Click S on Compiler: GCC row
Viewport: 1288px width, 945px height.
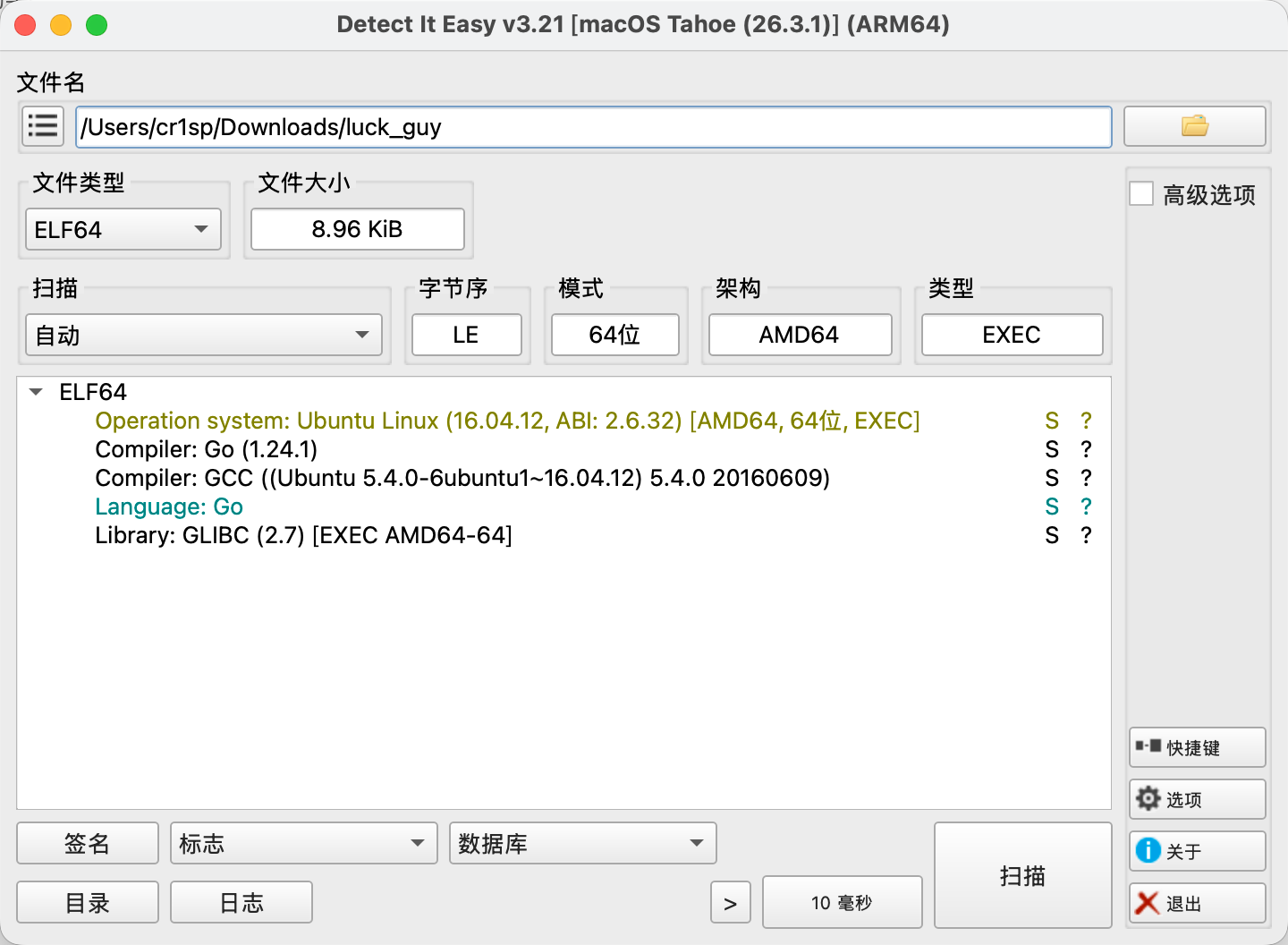pos(1052,478)
